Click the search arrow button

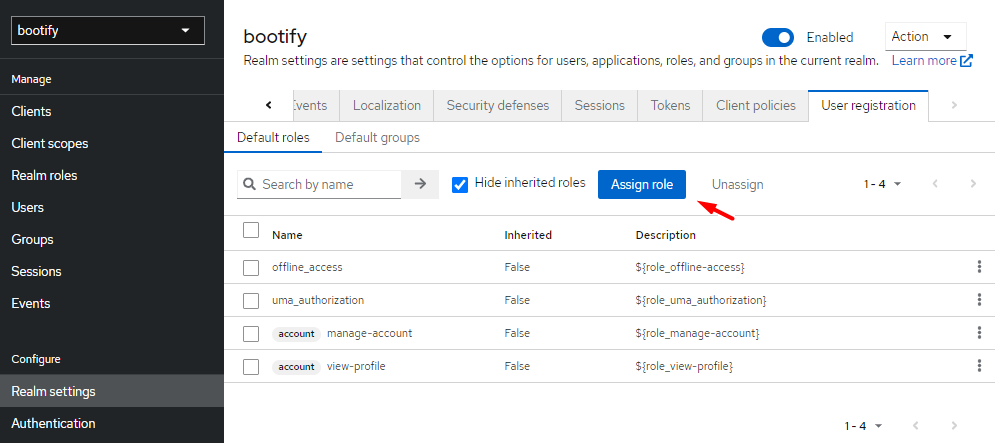420,184
